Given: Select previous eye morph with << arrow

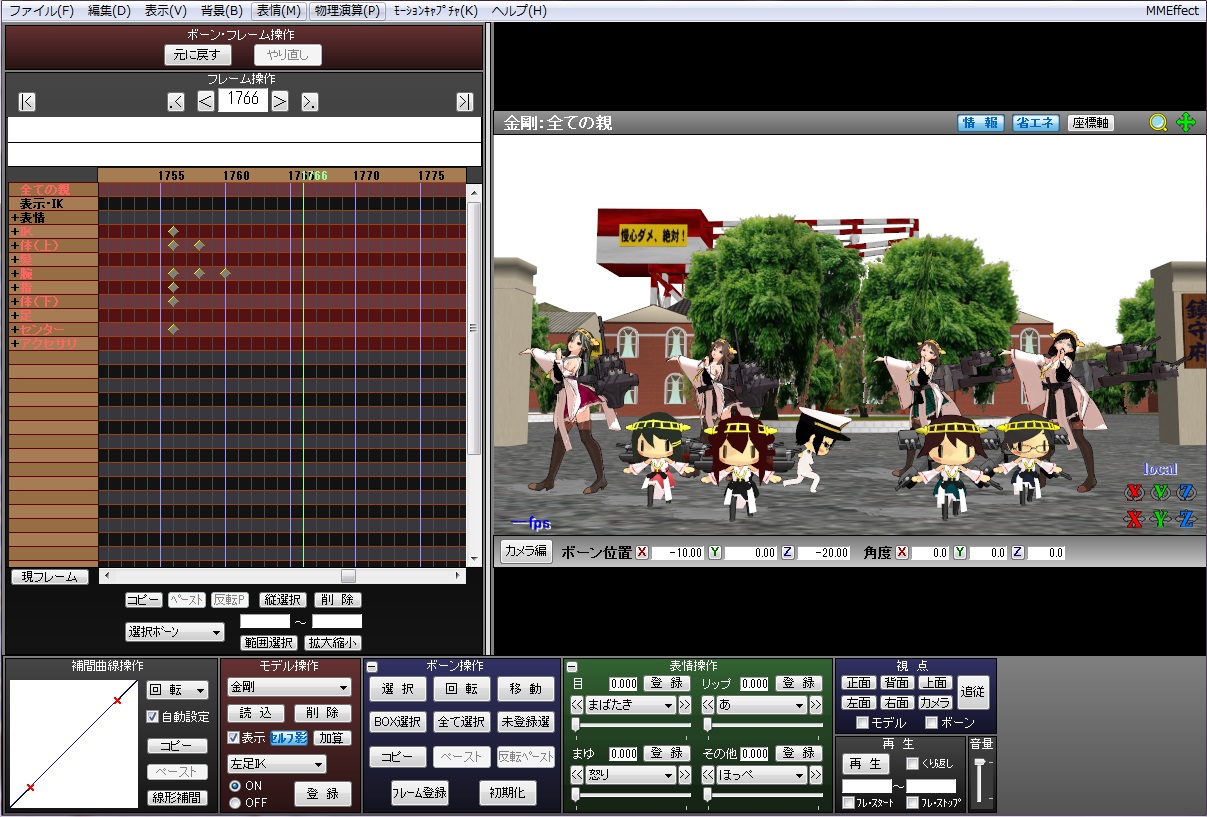Looking at the screenshot, I should pos(577,705).
